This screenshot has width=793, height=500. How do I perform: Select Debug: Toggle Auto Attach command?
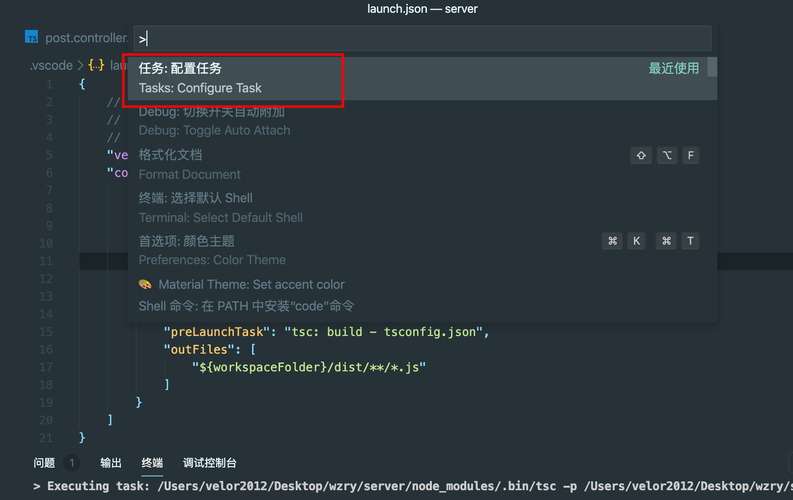[422, 121]
